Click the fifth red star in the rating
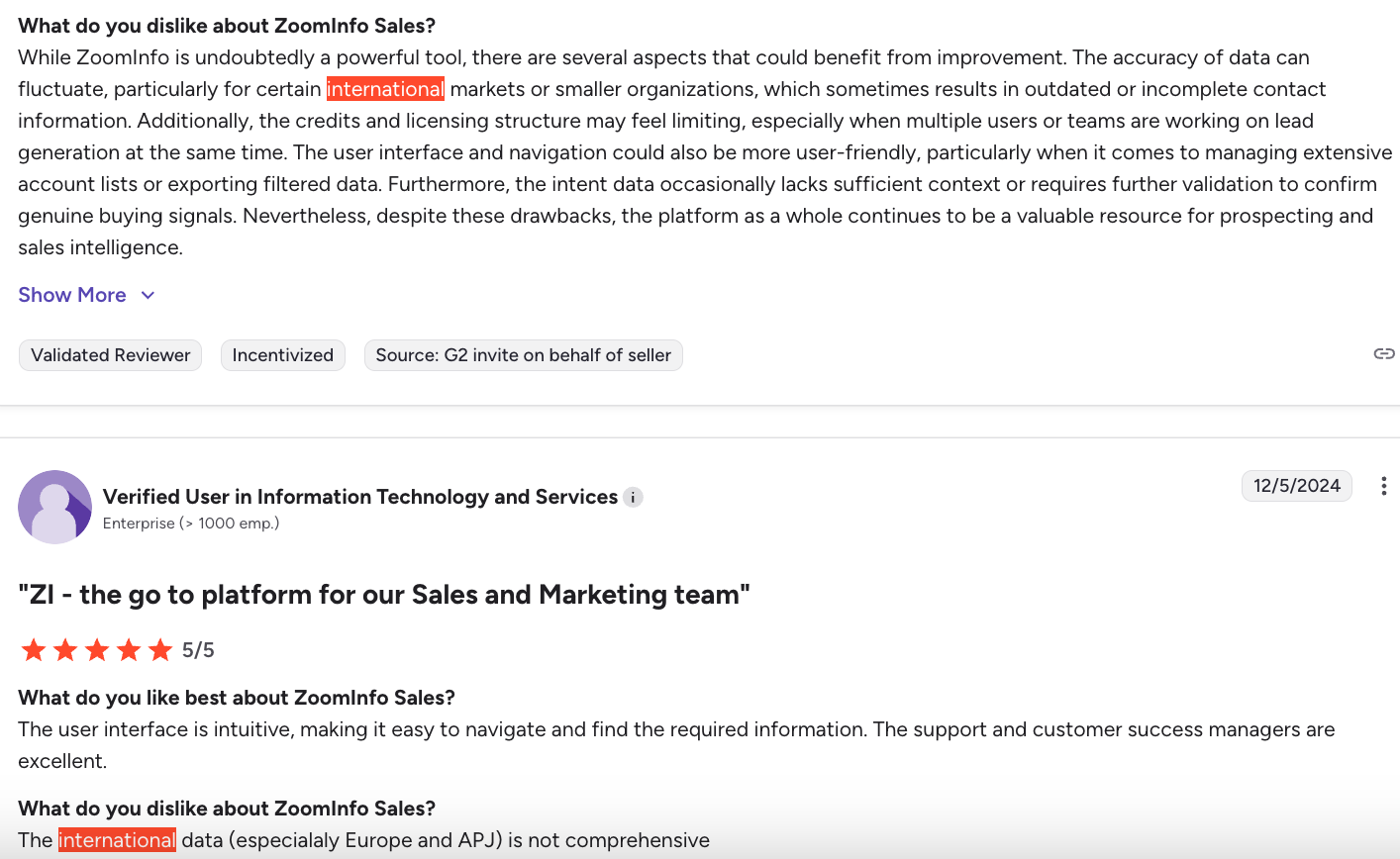1400x859 pixels. [x=159, y=649]
